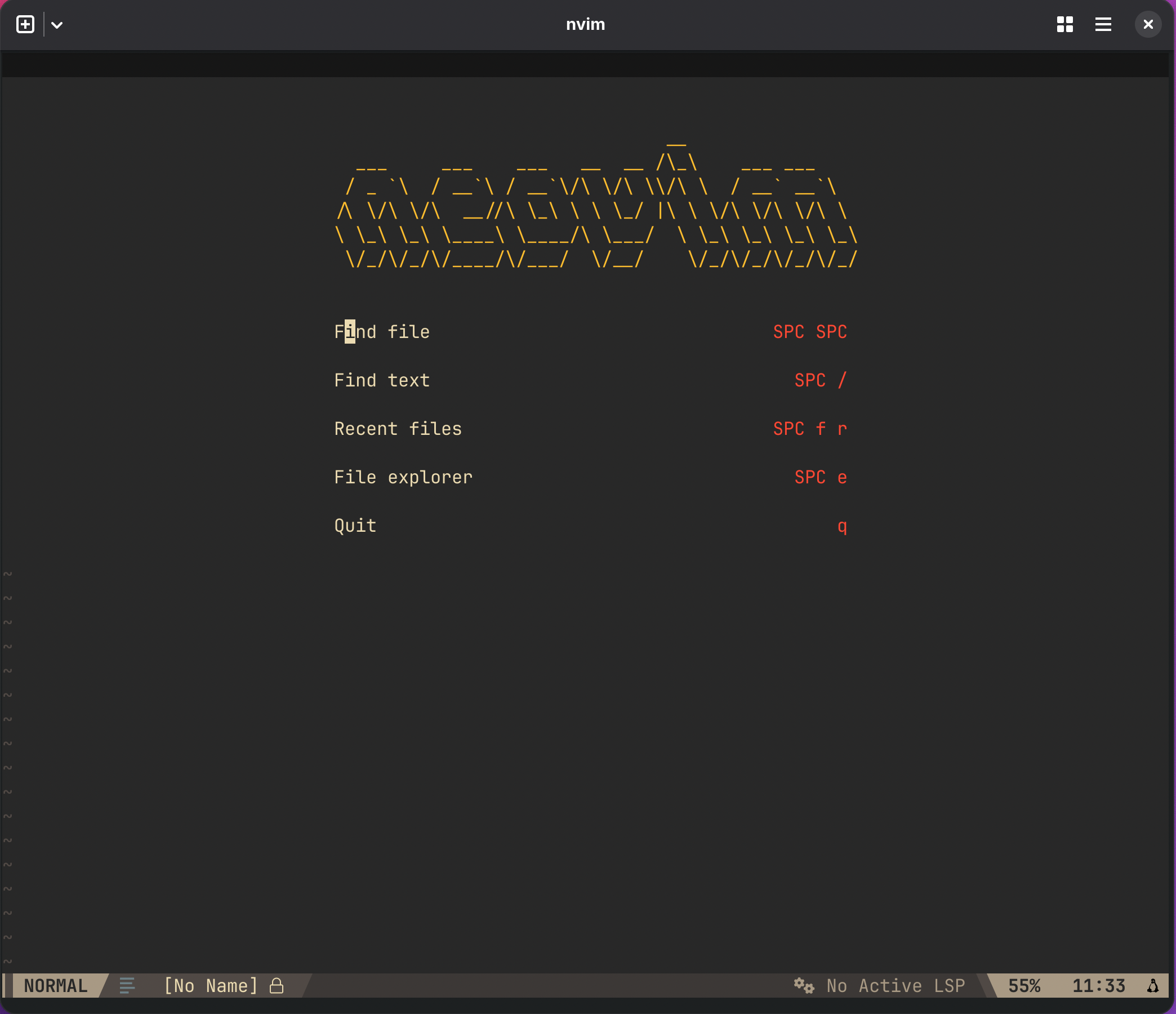Viewport: 1176px width, 1014px height.
Task: Open the Recent files entry
Action: coord(397,429)
